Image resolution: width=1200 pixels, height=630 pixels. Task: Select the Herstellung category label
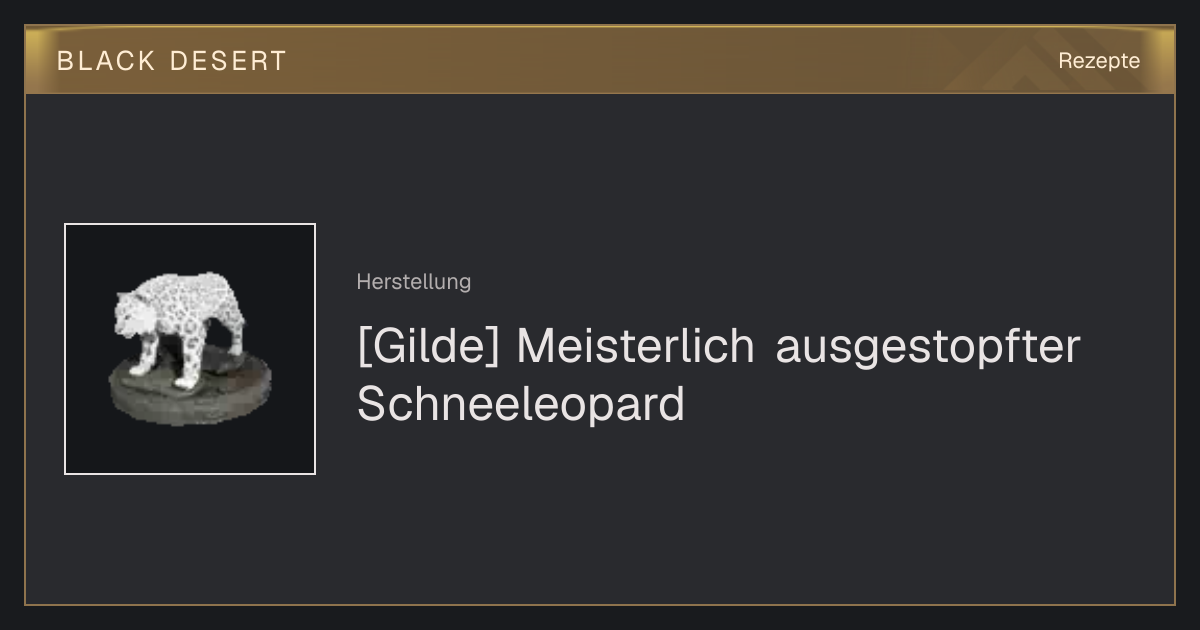point(413,282)
